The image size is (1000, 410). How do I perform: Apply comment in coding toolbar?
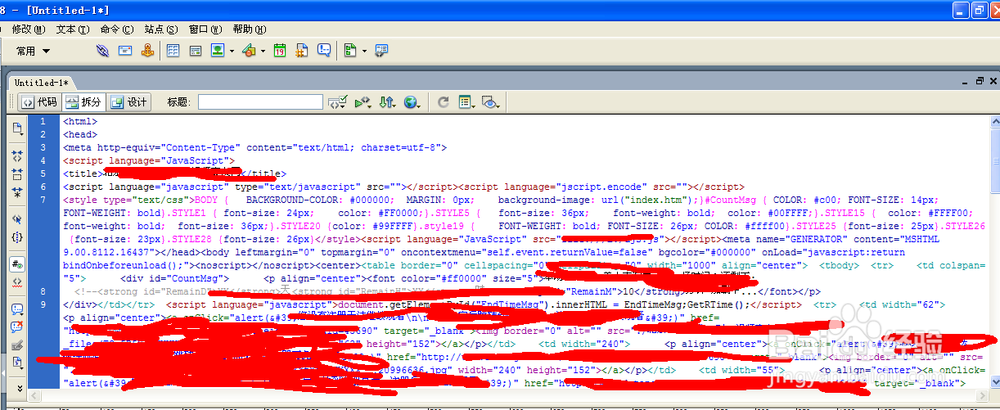(17, 309)
